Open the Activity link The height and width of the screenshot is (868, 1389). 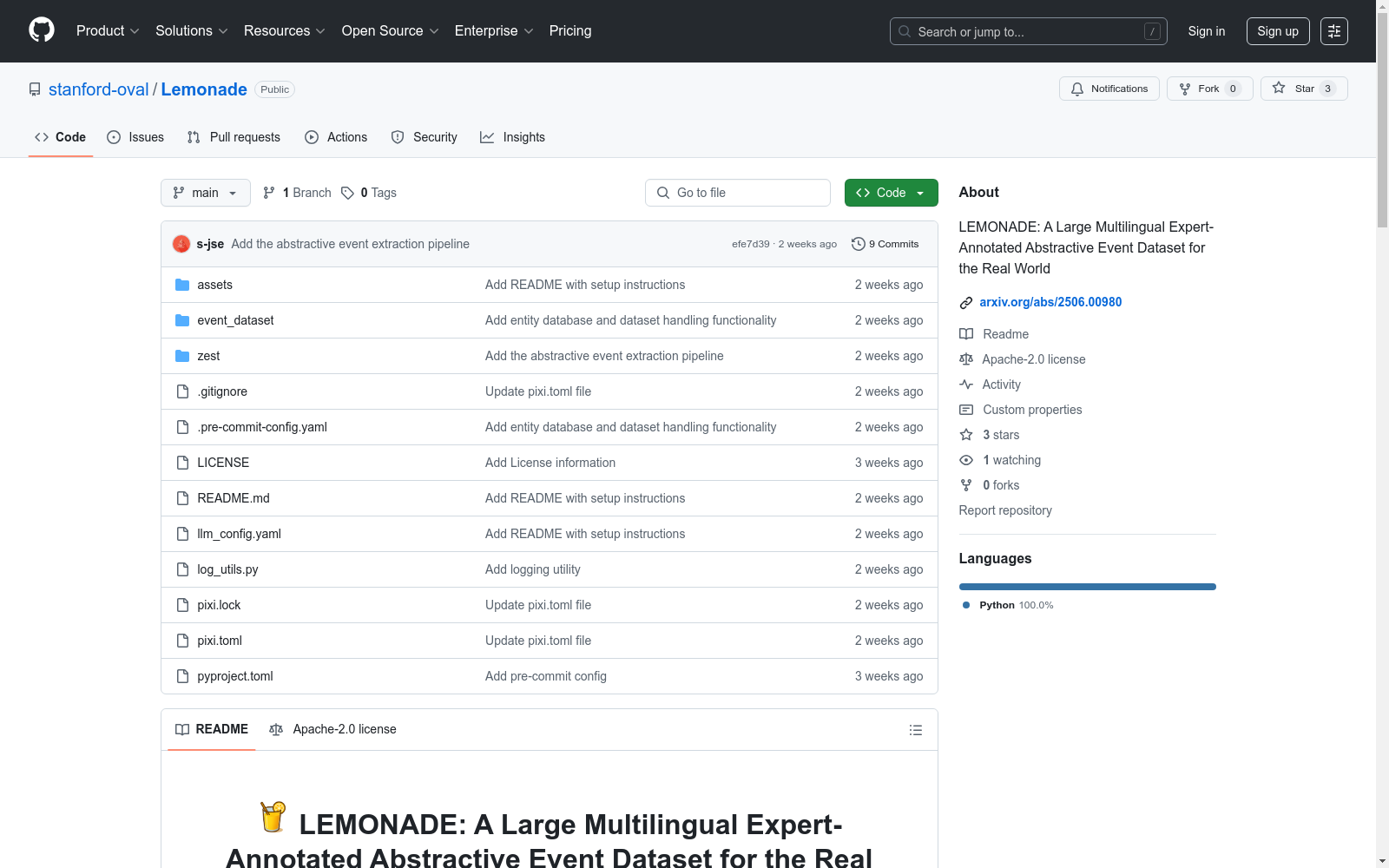pos(990,385)
